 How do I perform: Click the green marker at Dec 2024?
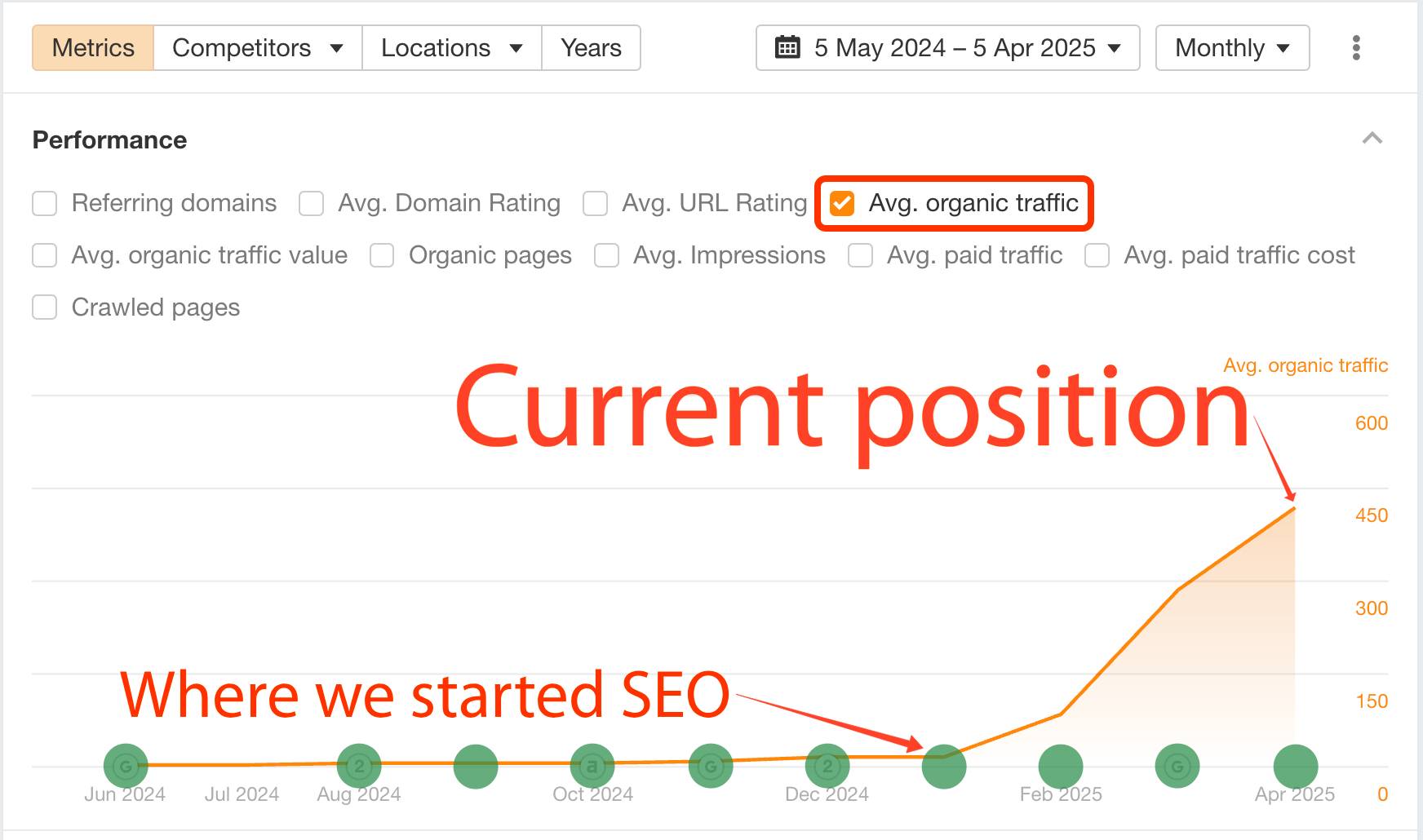pyautogui.click(x=827, y=766)
